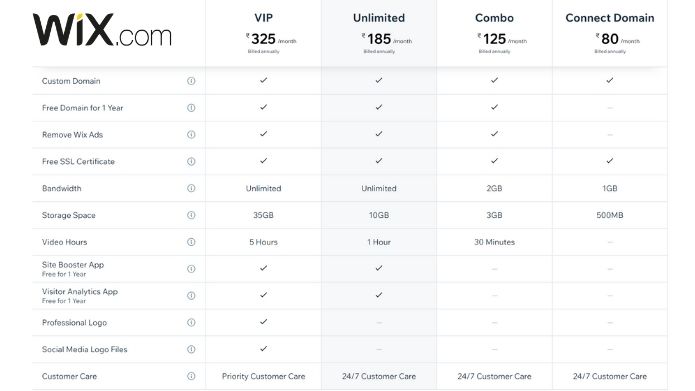The image size is (695, 391).
Task: Open info icon for Professional Logo
Action: (191, 322)
